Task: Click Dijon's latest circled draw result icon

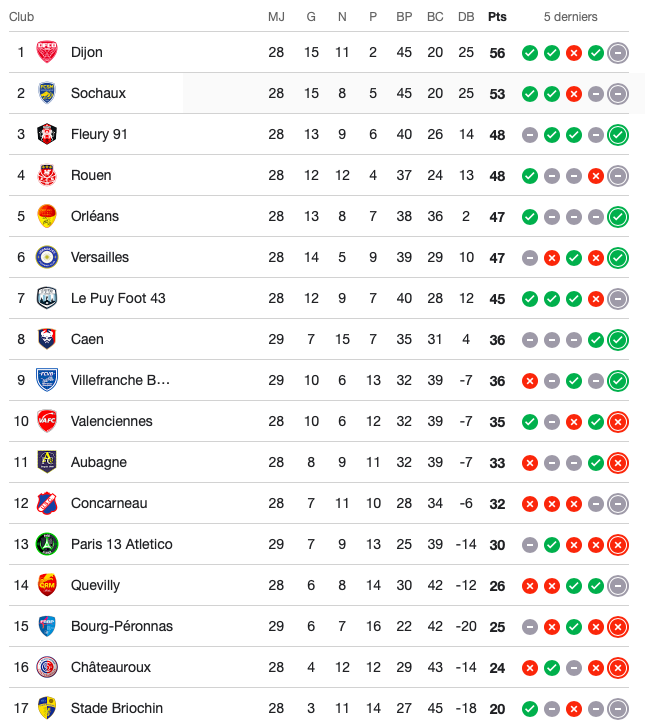Action: [x=618, y=53]
